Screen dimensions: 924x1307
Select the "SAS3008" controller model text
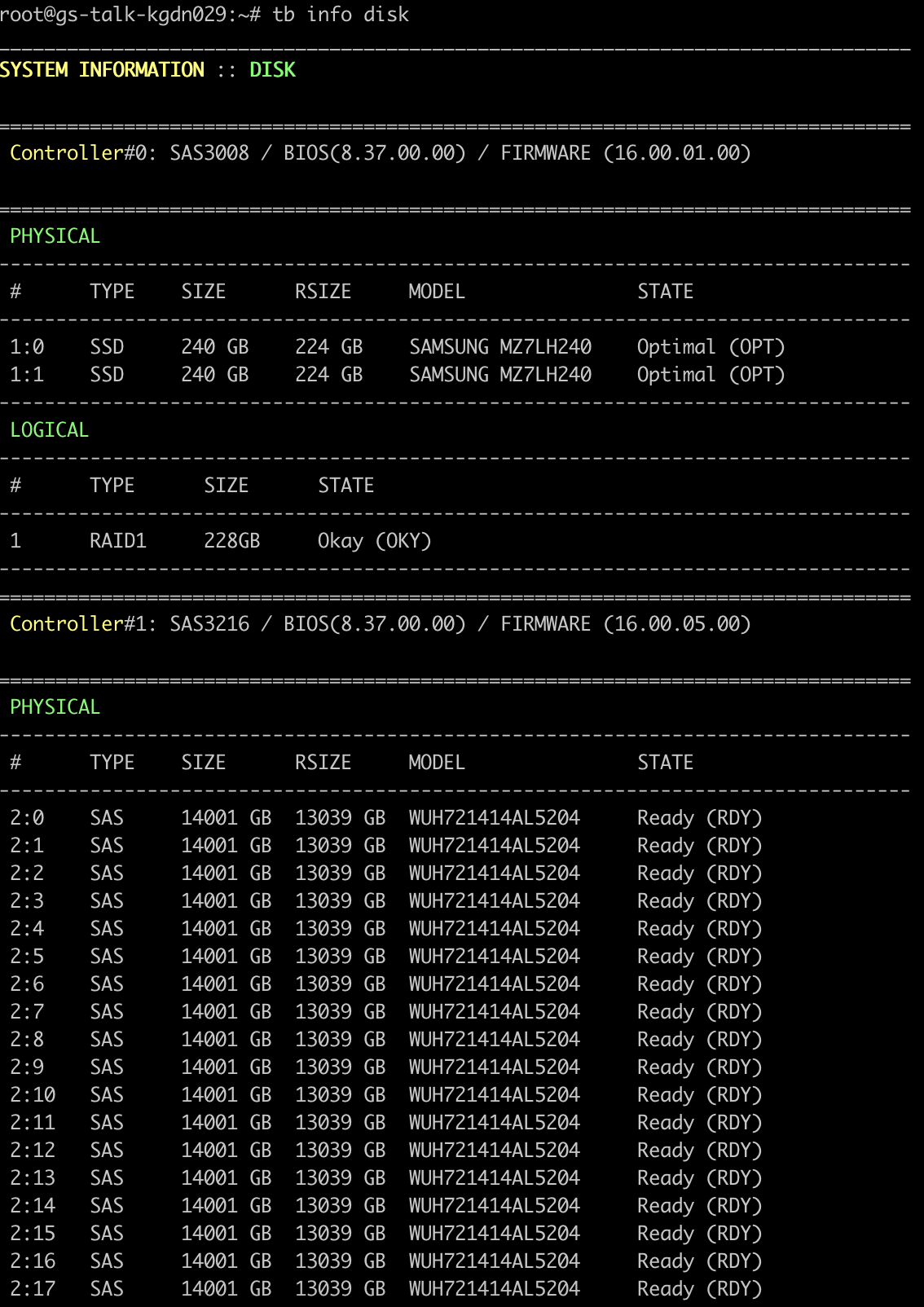(209, 153)
